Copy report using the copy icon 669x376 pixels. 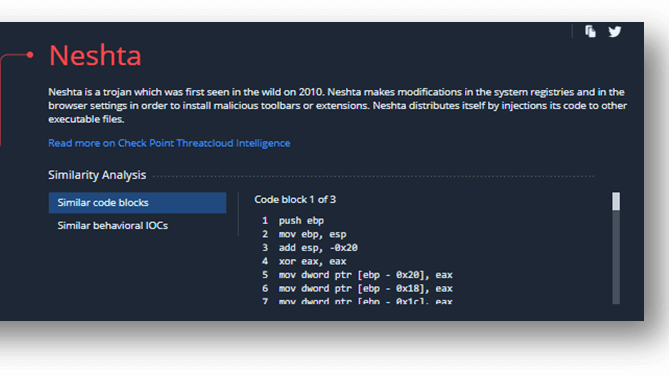pyautogui.click(x=590, y=32)
